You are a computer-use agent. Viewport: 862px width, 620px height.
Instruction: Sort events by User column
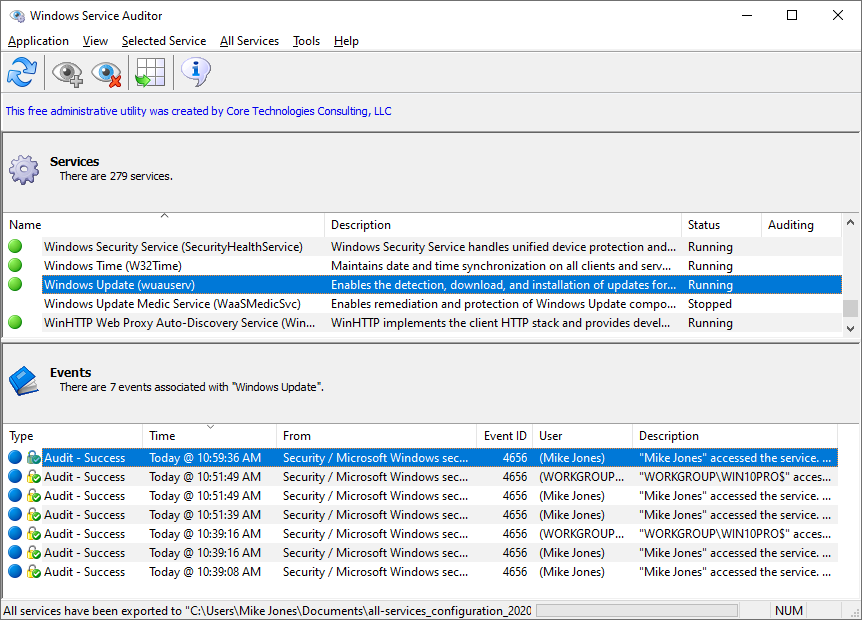(583, 436)
